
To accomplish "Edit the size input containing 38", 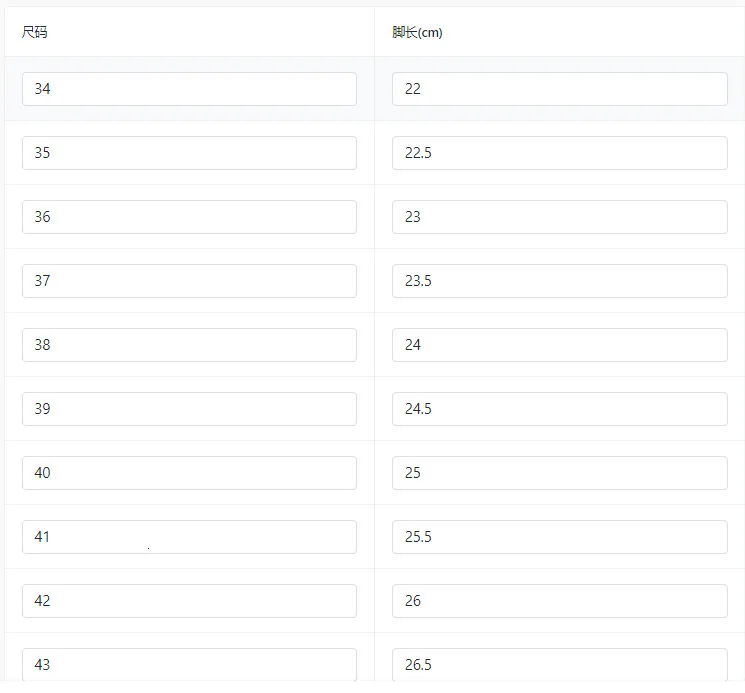I will (x=189, y=345).
